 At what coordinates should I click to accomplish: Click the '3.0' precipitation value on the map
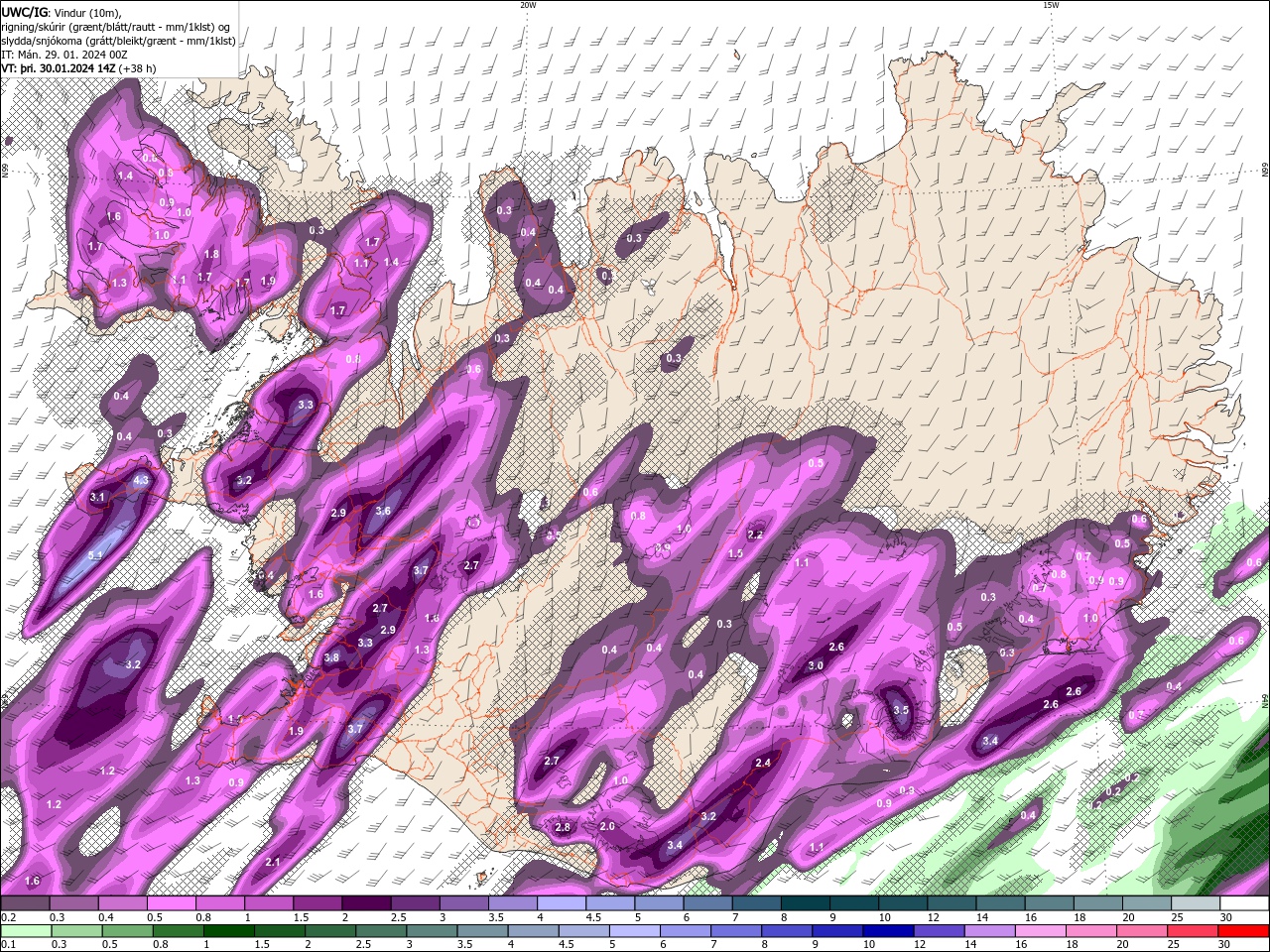coord(816,665)
